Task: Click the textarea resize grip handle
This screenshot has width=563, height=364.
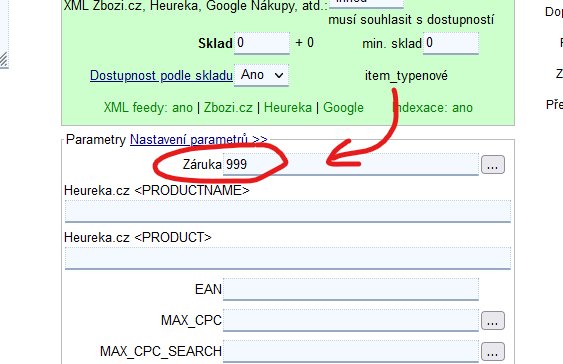Action: coord(4,60)
